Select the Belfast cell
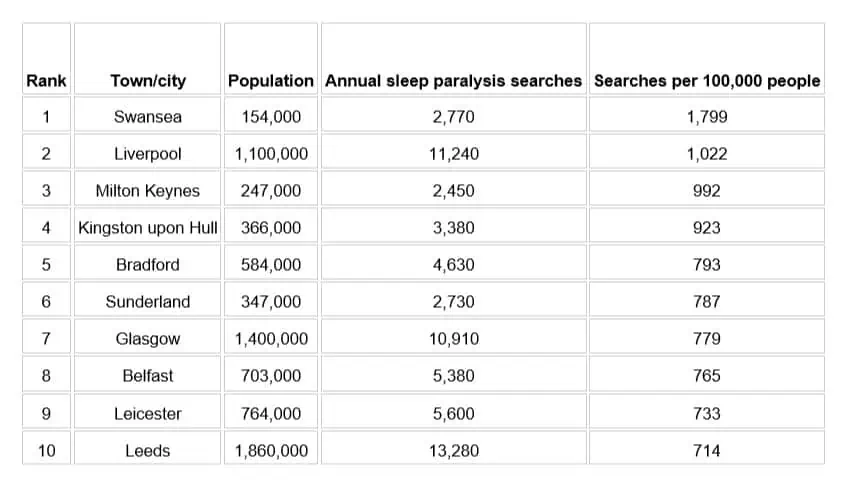Image resolution: width=848 pixels, height=497 pixels. coord(148,376)
